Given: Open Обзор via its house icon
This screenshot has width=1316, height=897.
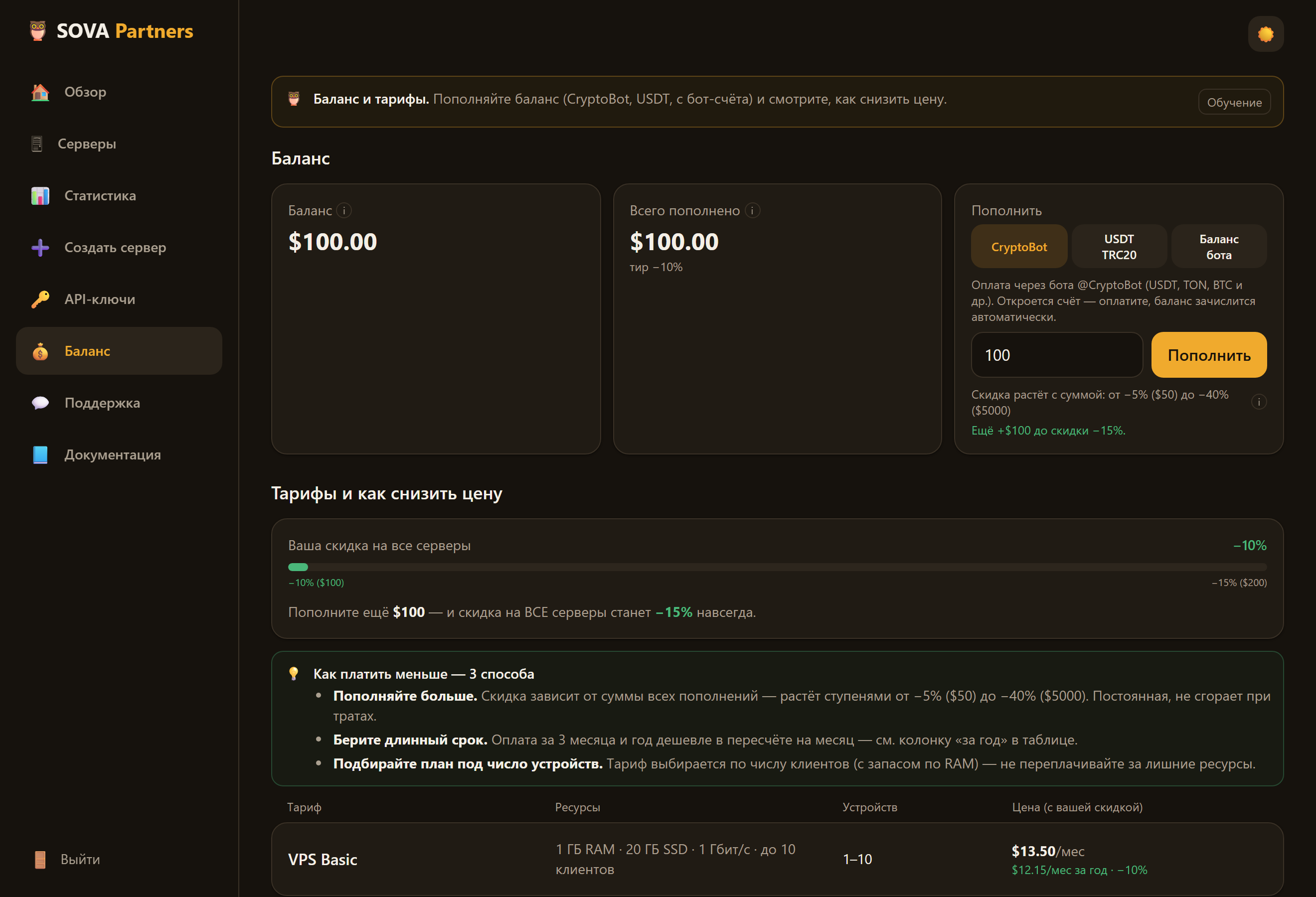Looking at the screenshot, I should [x=40, y=92].
